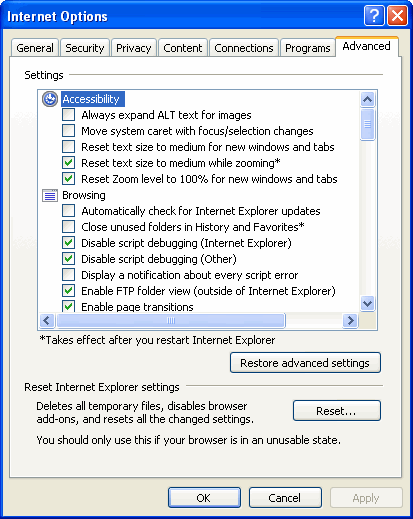Screen dimensions: 413x519
Task: Click the settings list scroll-down arrow
Action: click(x=367, y=304)
